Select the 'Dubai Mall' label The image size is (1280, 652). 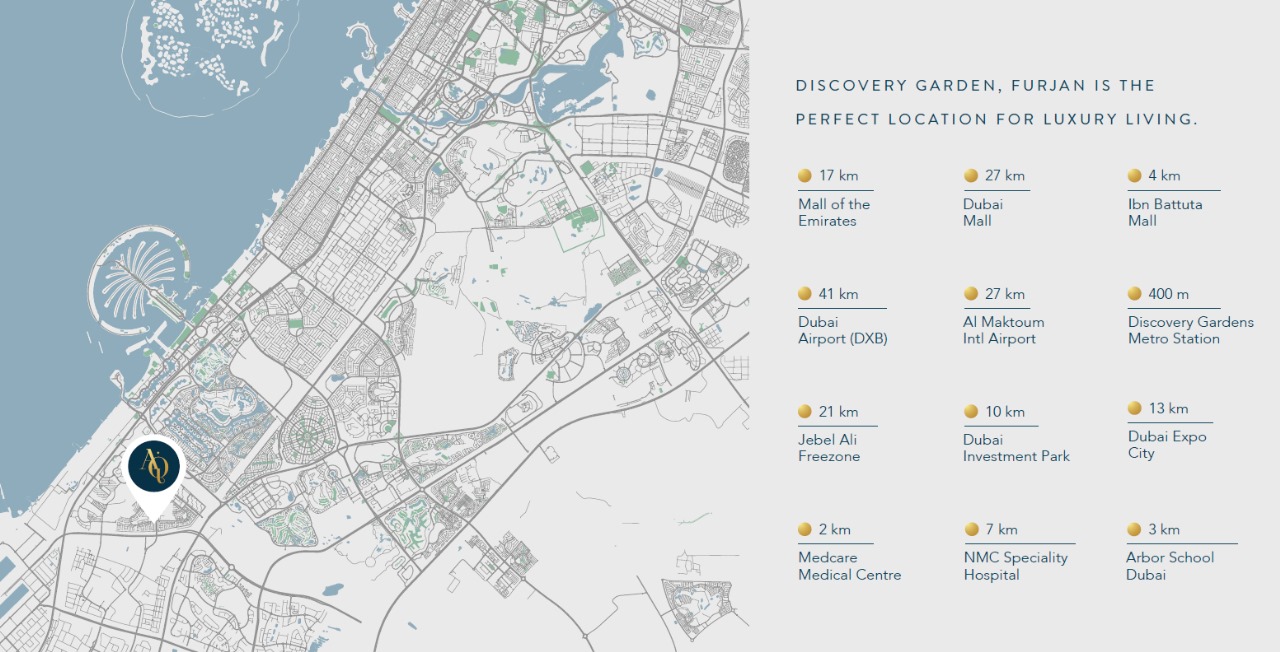(x=983, y=212)
